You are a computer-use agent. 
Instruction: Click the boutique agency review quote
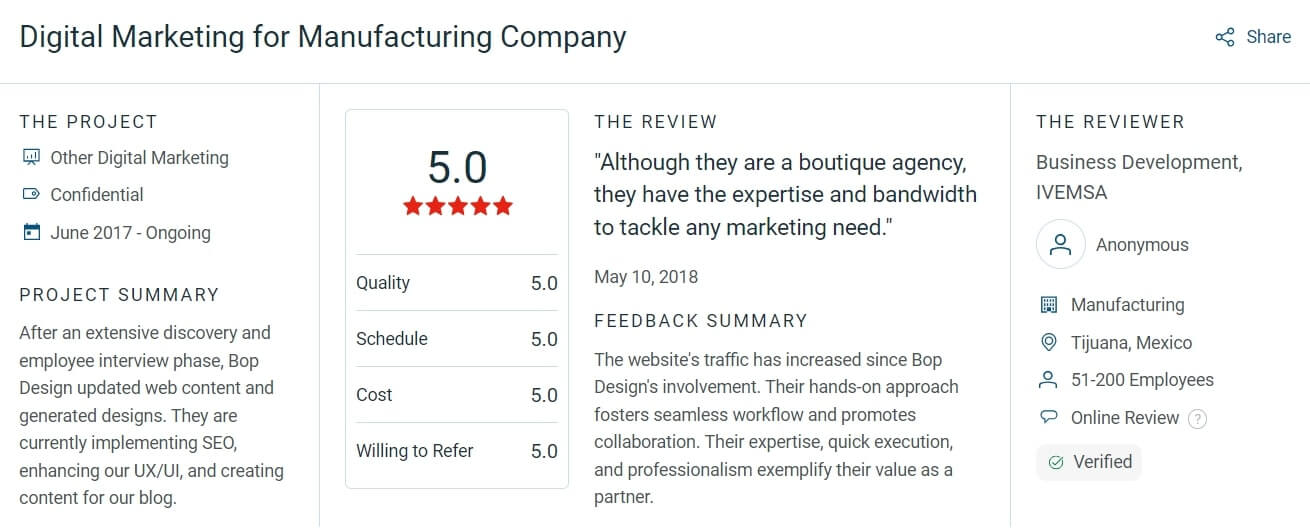785,195
